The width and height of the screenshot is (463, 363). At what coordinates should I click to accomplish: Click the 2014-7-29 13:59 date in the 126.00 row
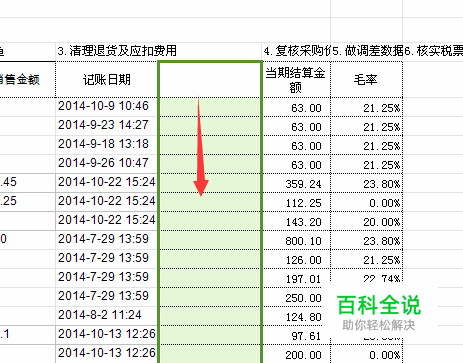(x=106, y=259)
